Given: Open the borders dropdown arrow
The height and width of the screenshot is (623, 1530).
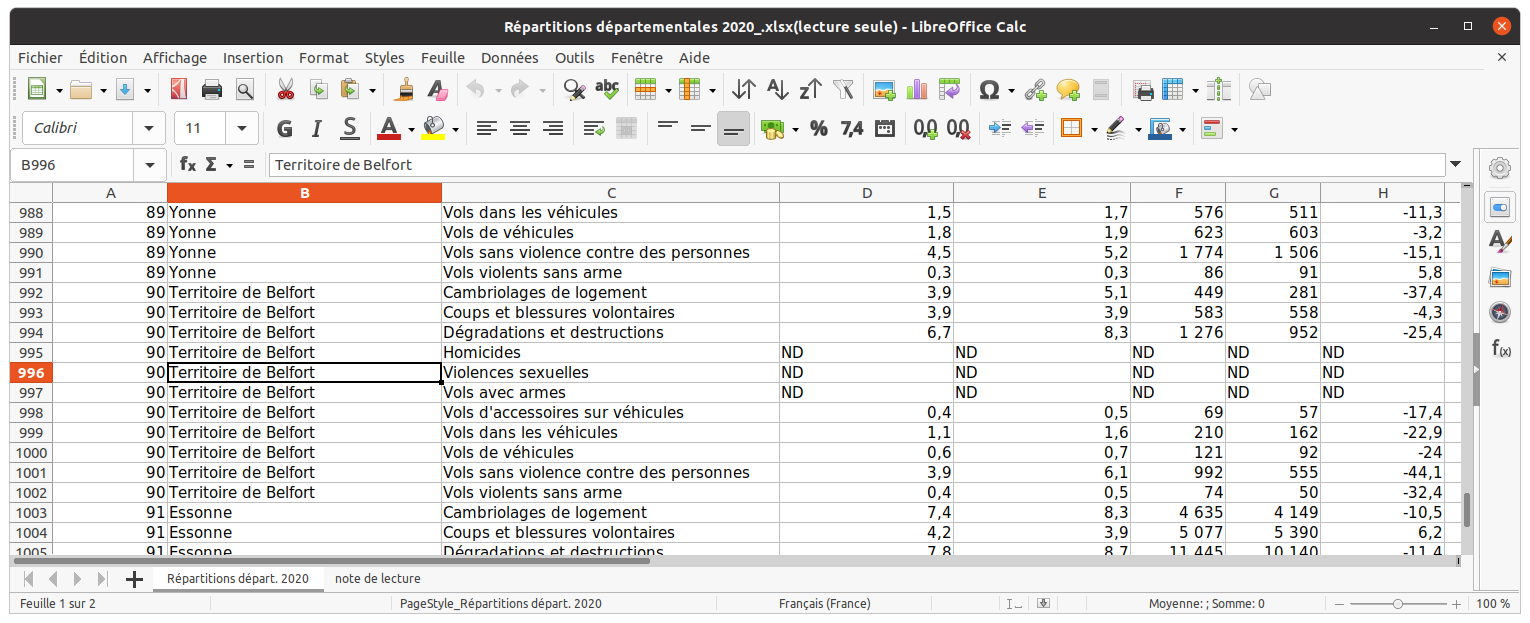Looking at the screenshot, I should click(1093, 128).
